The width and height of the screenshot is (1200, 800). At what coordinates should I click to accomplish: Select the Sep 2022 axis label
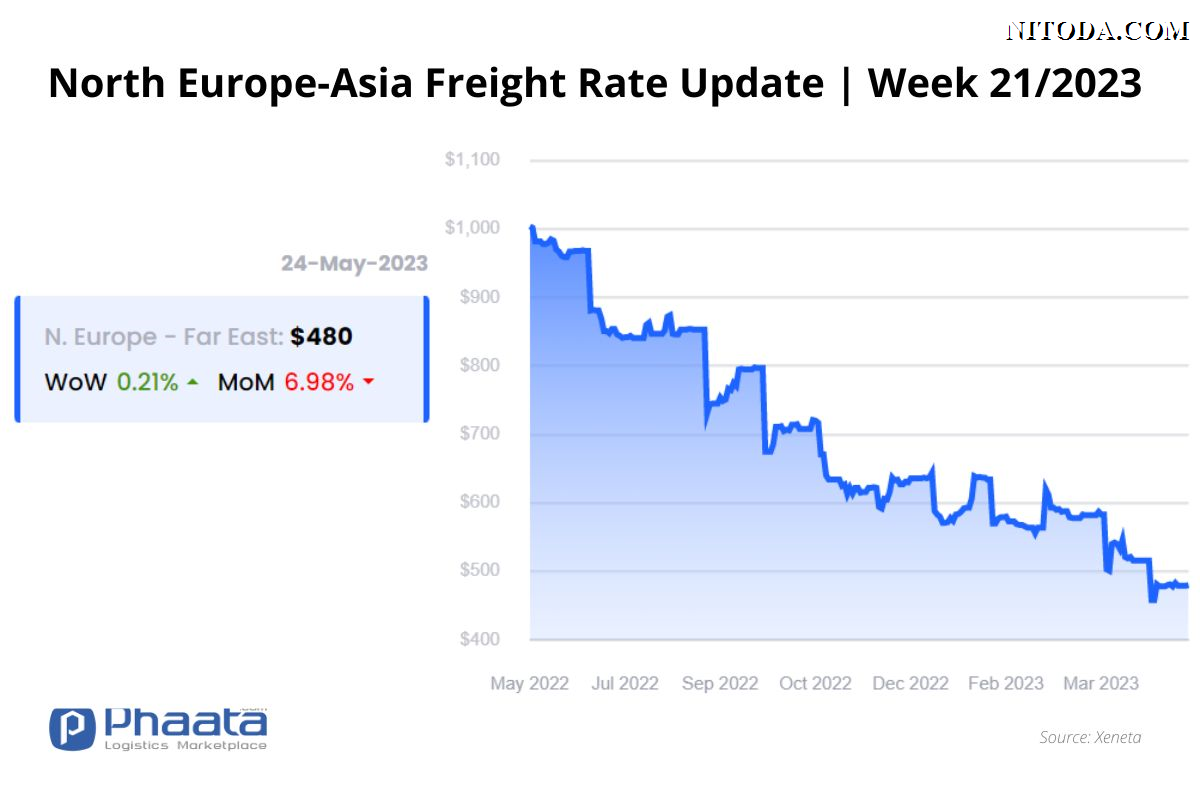pos(720,684)
